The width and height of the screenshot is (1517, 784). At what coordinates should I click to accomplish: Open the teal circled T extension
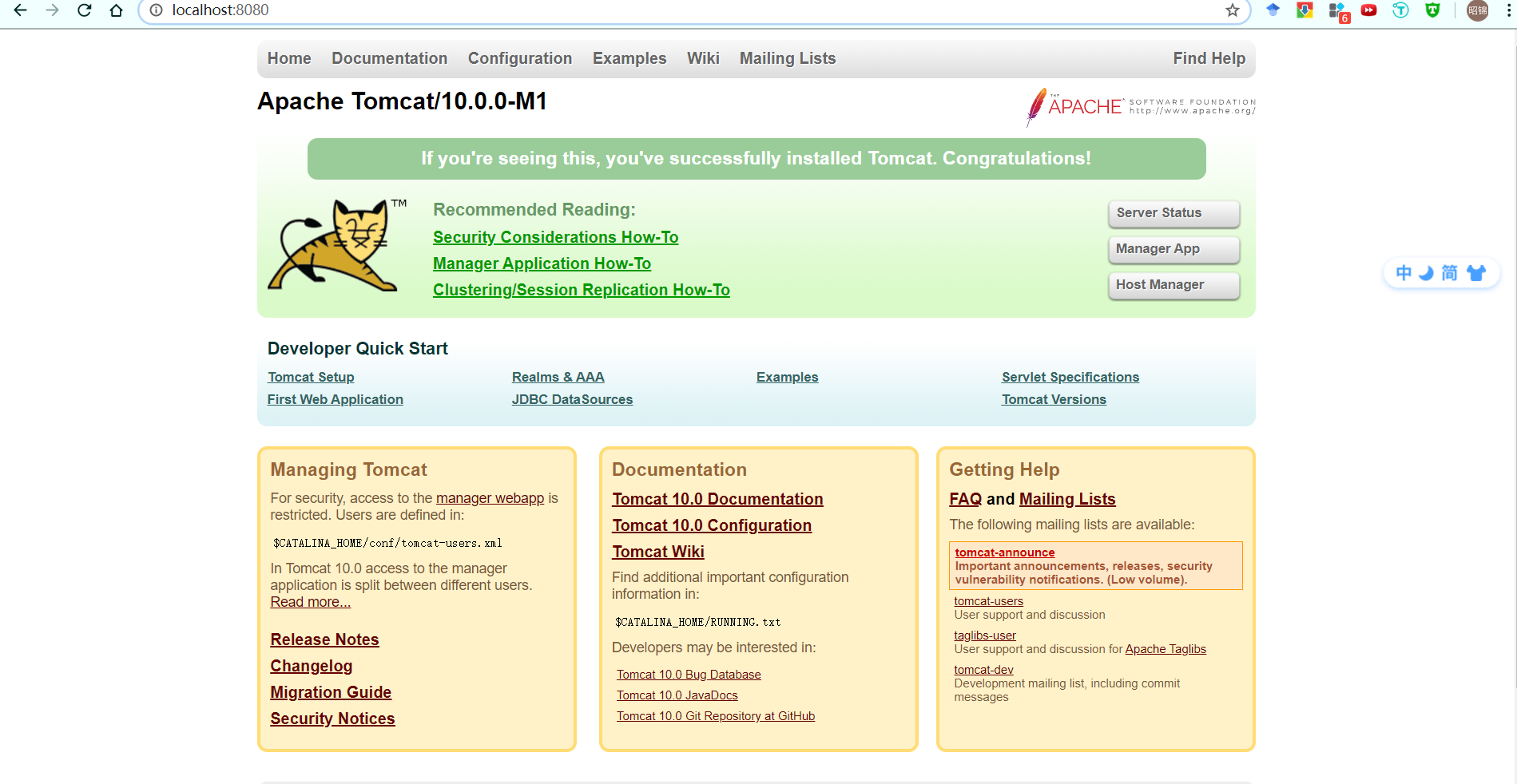1401,10
